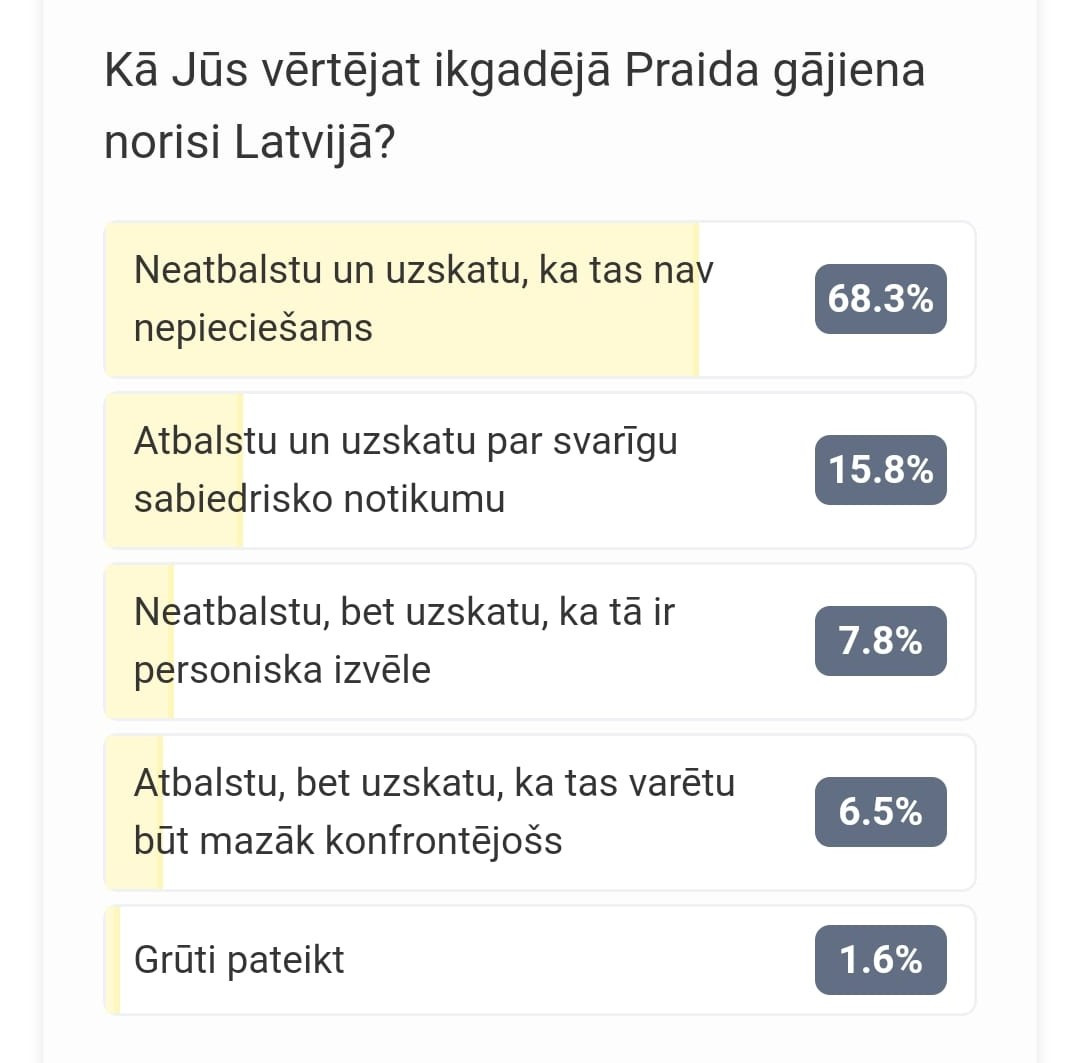Click 'sabiedrisko notikumu' text in second option
Image resolution: width=1080 pixels, height=1063 pixels.
tap(320, 499)
